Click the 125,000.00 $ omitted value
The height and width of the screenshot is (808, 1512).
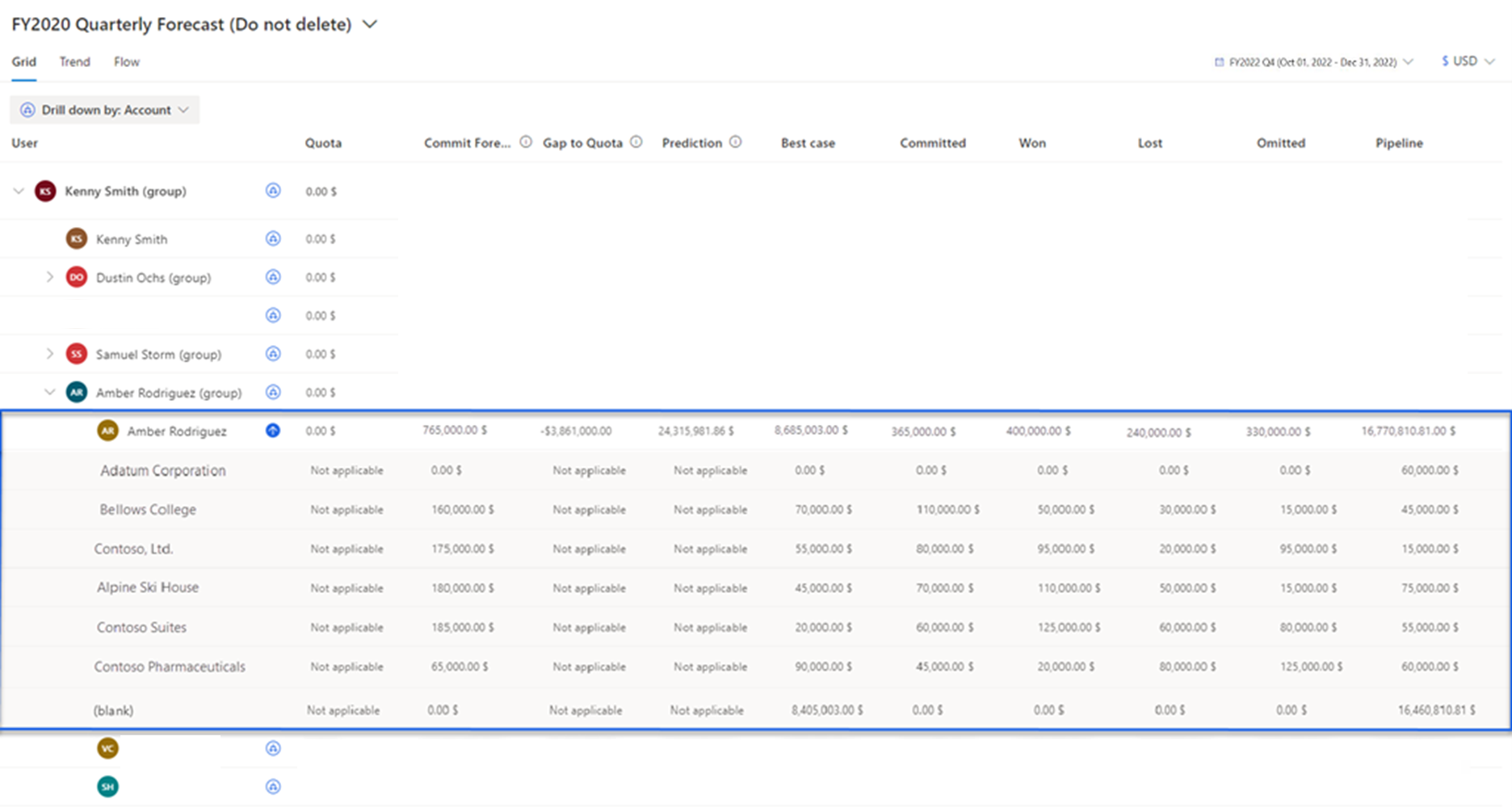pyautogui.click(x=1312, y=667)
